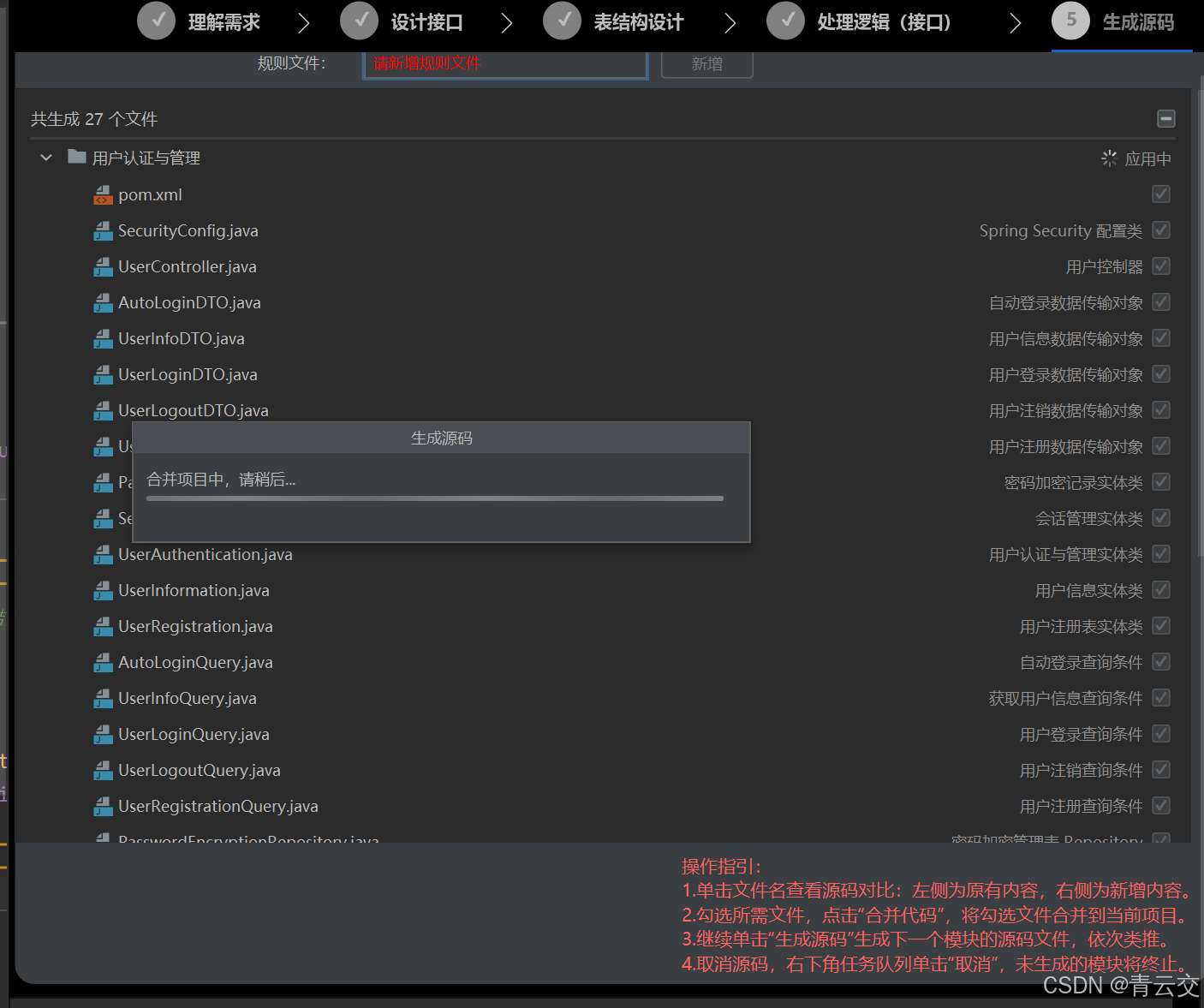Click the UserInfoDTO.java file icon
This screenshot has width=1204, height=1008.
(103, 339)
